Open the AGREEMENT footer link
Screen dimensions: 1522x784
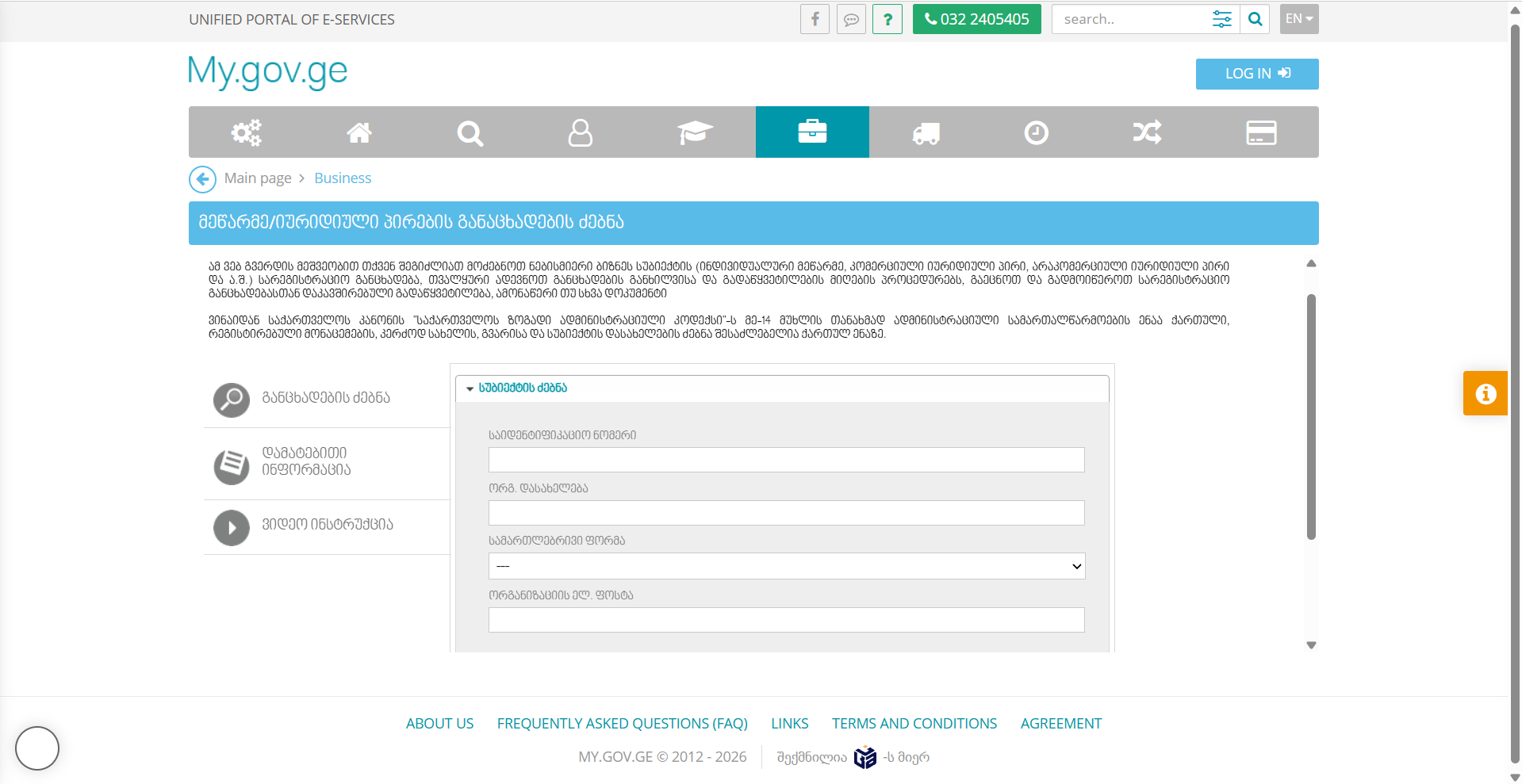click(x=1061, y=724)
